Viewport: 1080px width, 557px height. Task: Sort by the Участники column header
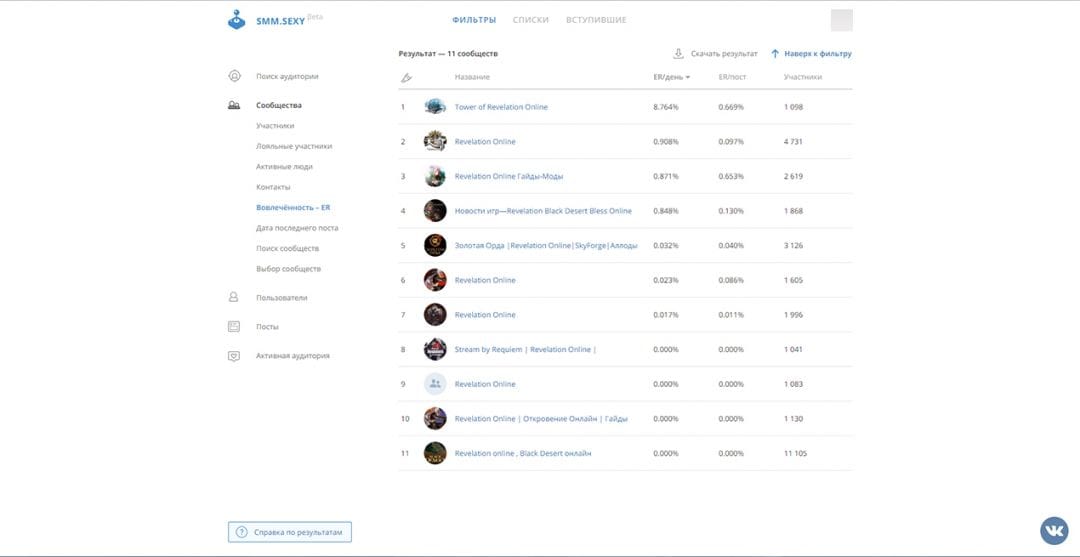tap(802, 77)
